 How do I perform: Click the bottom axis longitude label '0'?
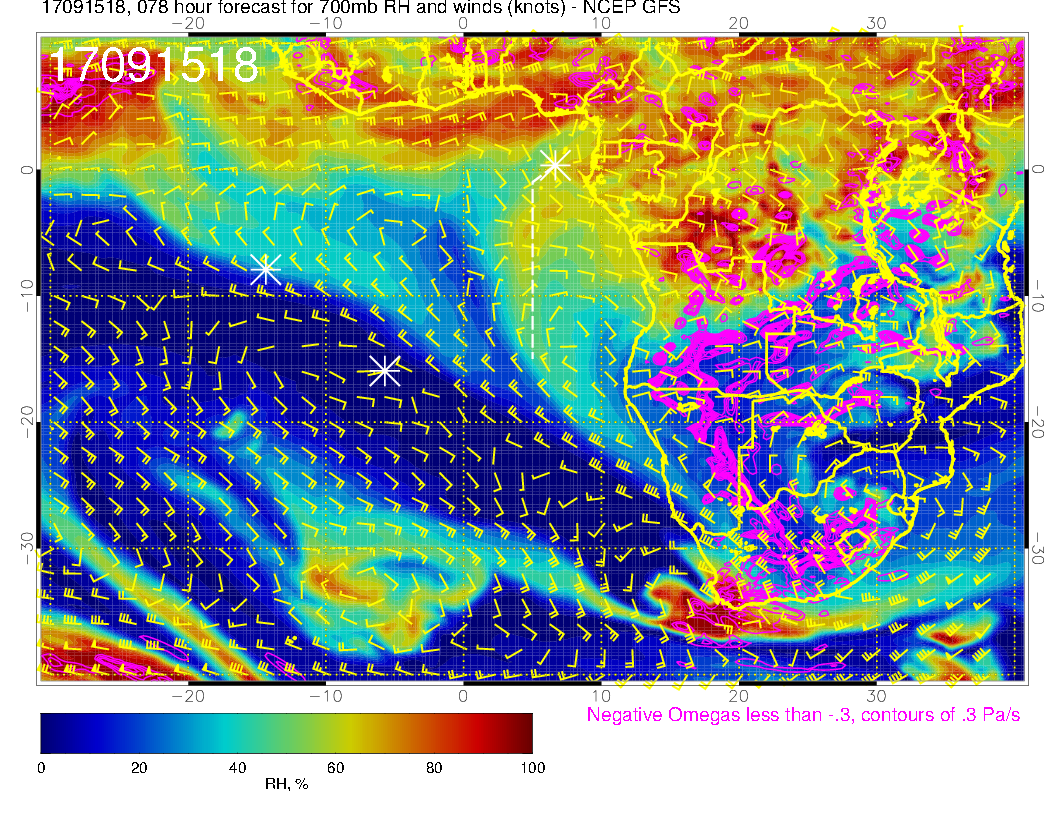click(463, 696)
